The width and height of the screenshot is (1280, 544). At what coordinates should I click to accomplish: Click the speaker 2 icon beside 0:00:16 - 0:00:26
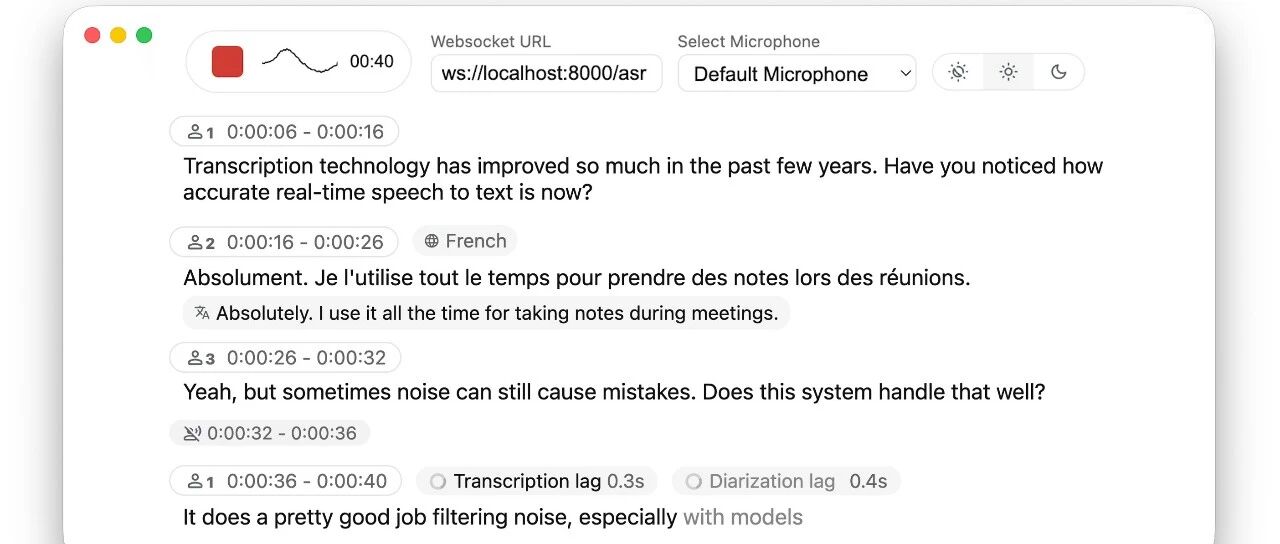coord(195,242)
